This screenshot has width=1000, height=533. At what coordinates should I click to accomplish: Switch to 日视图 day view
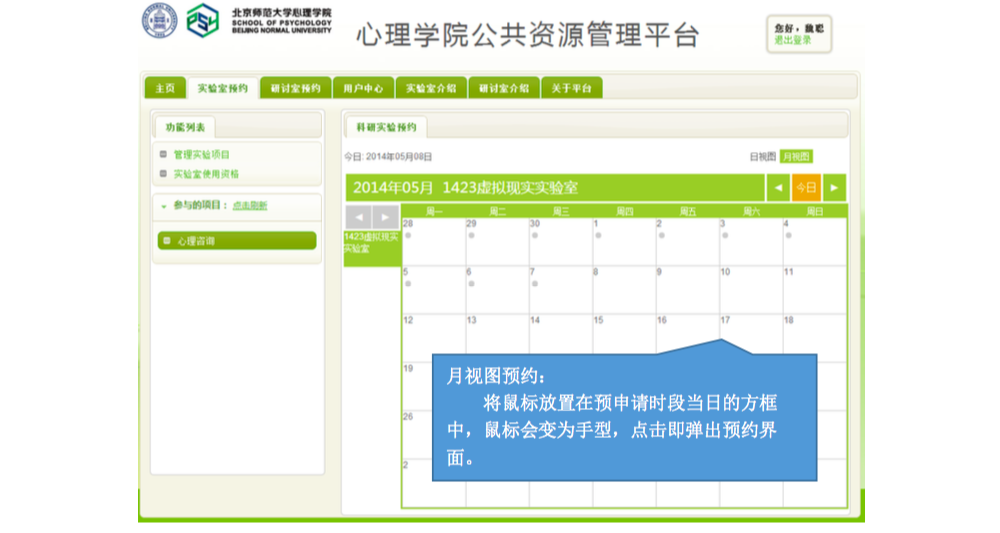763,157
